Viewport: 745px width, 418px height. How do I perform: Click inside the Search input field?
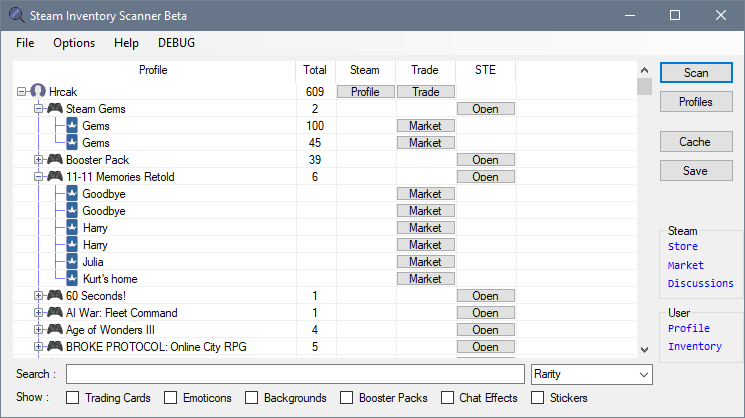tap(295, 374)
